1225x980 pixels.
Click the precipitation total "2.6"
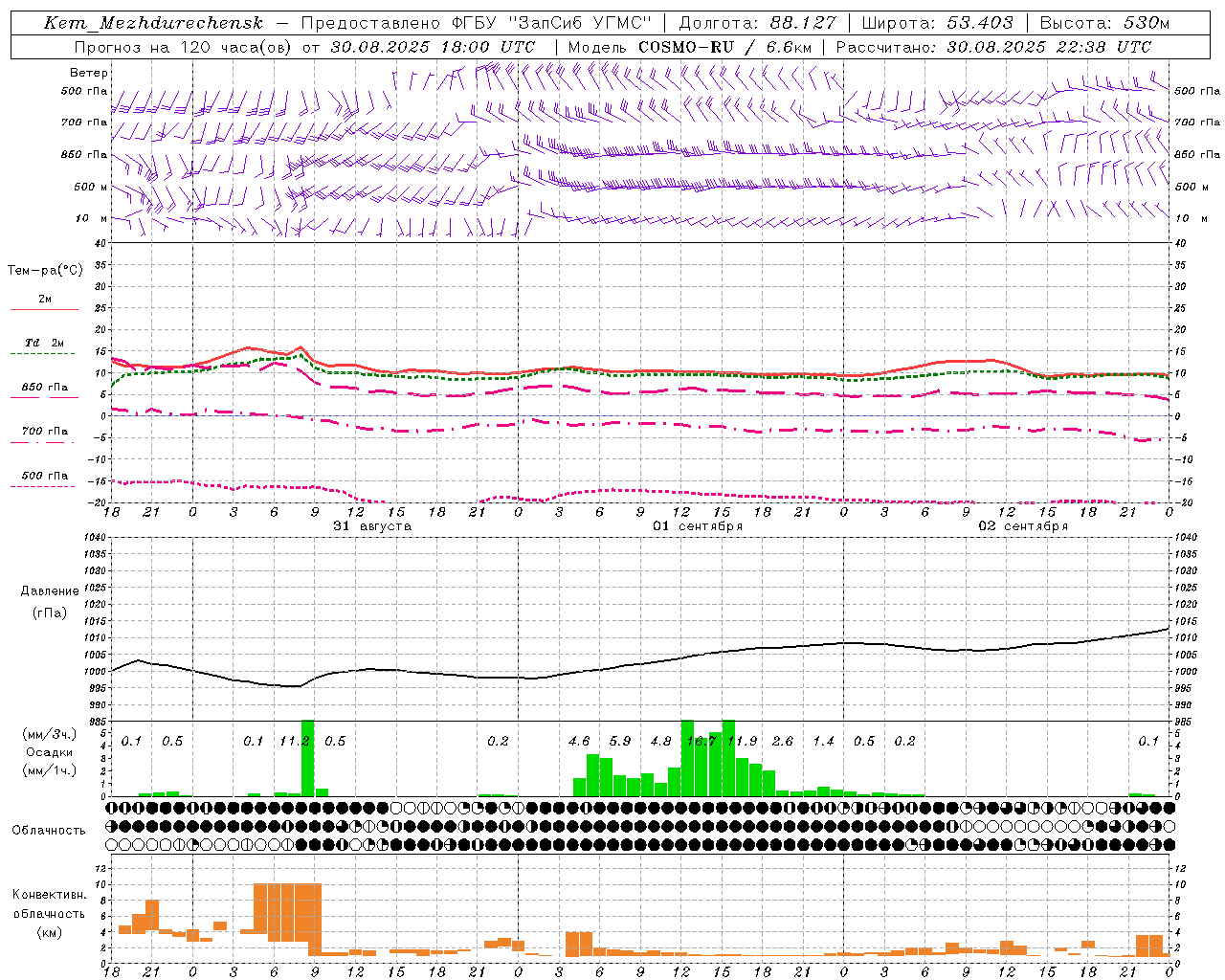coord(782,742)
